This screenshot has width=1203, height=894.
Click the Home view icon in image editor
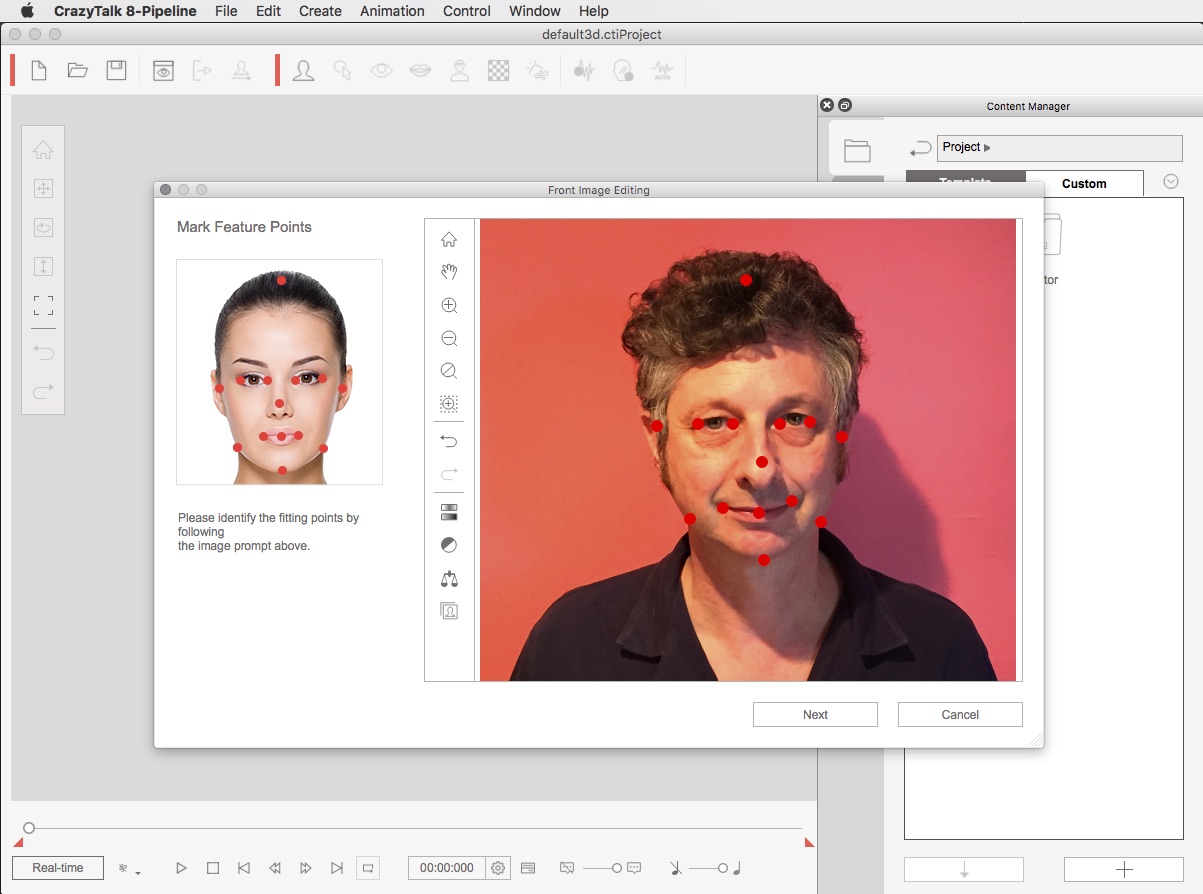click(x=449, y=239)
